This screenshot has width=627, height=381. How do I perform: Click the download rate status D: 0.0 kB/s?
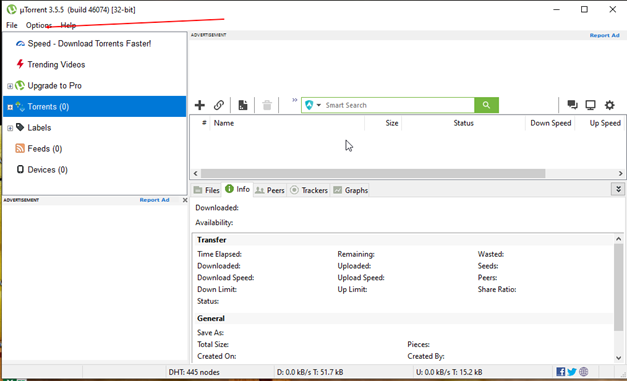tap(310, 372)
